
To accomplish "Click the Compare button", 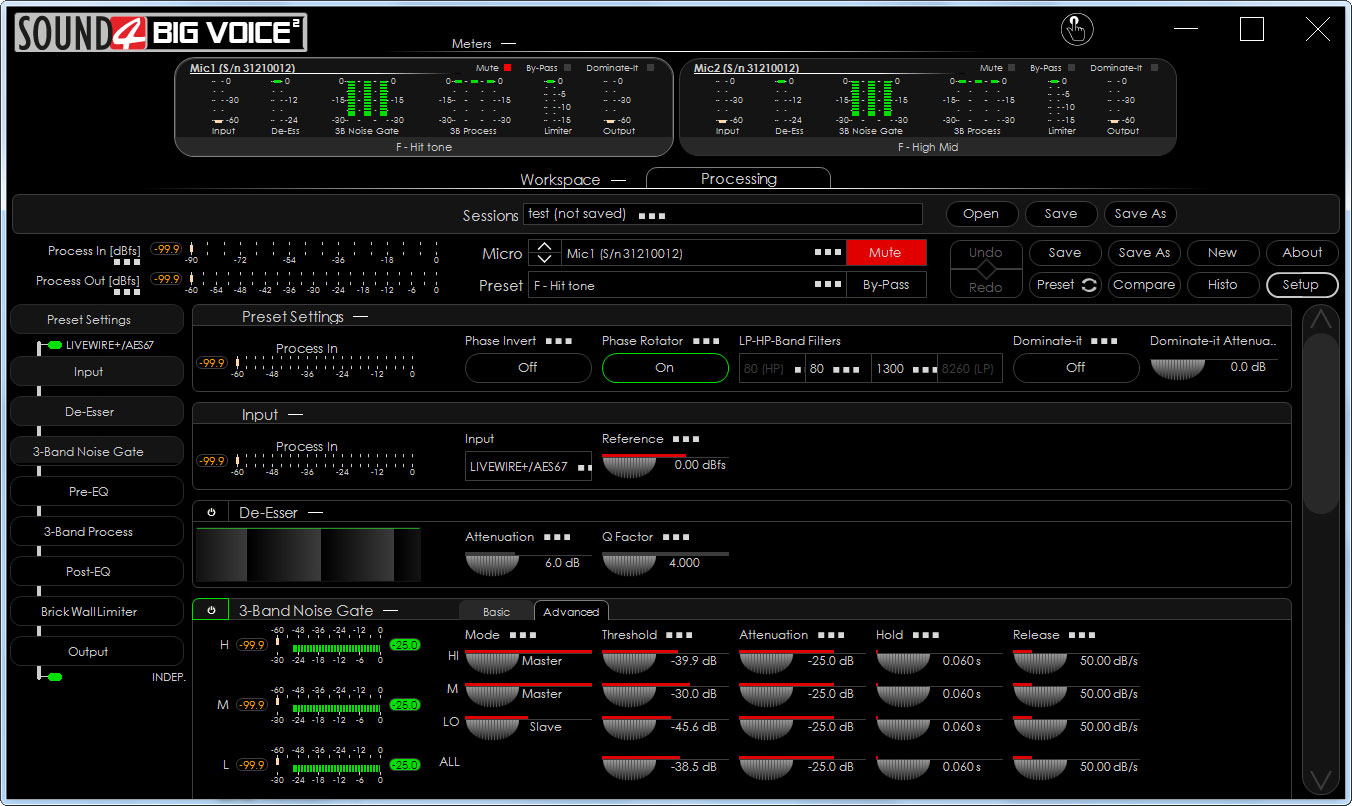I will point(1143,285).
